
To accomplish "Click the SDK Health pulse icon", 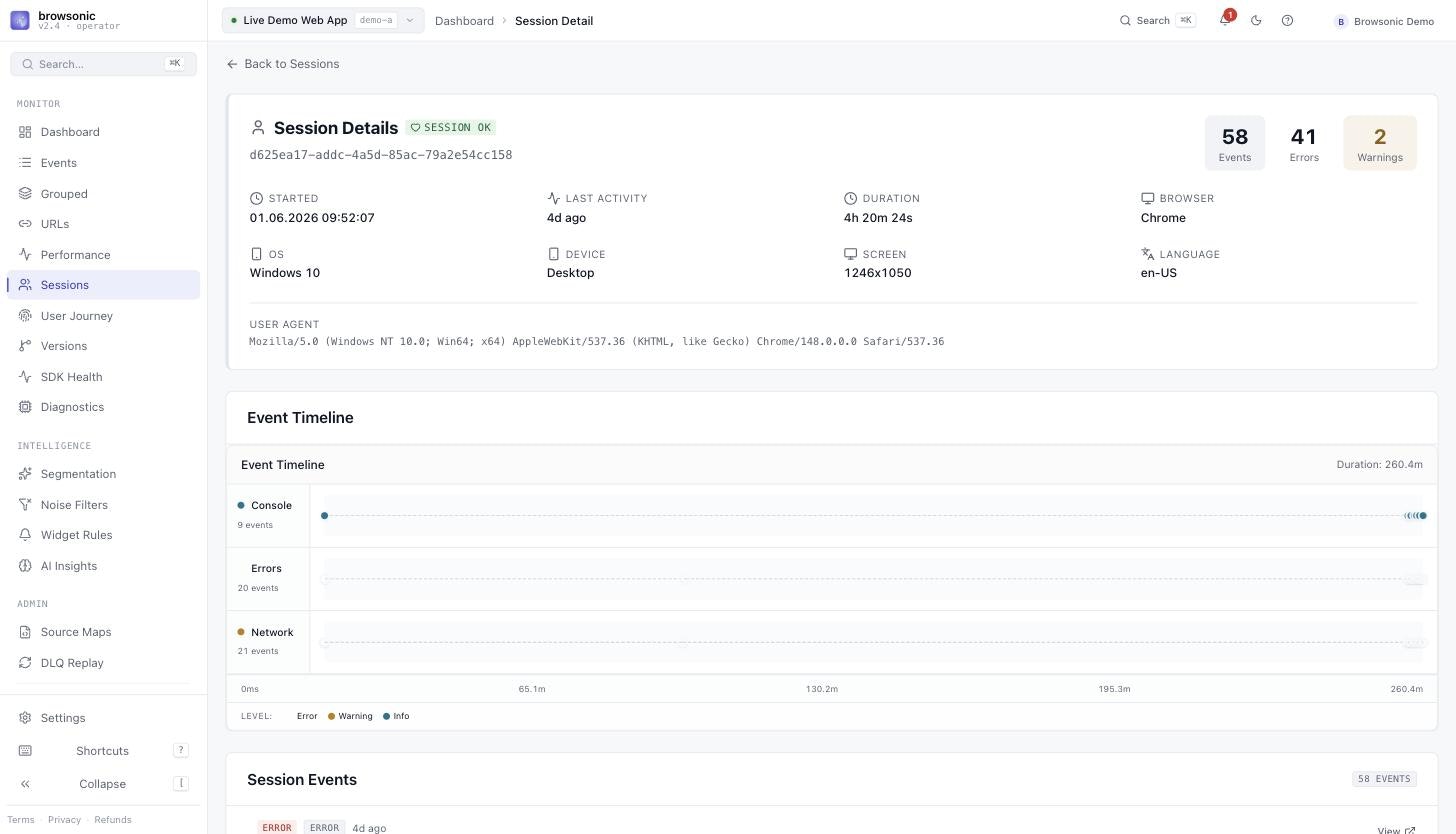I will click(x=25, y=377).
